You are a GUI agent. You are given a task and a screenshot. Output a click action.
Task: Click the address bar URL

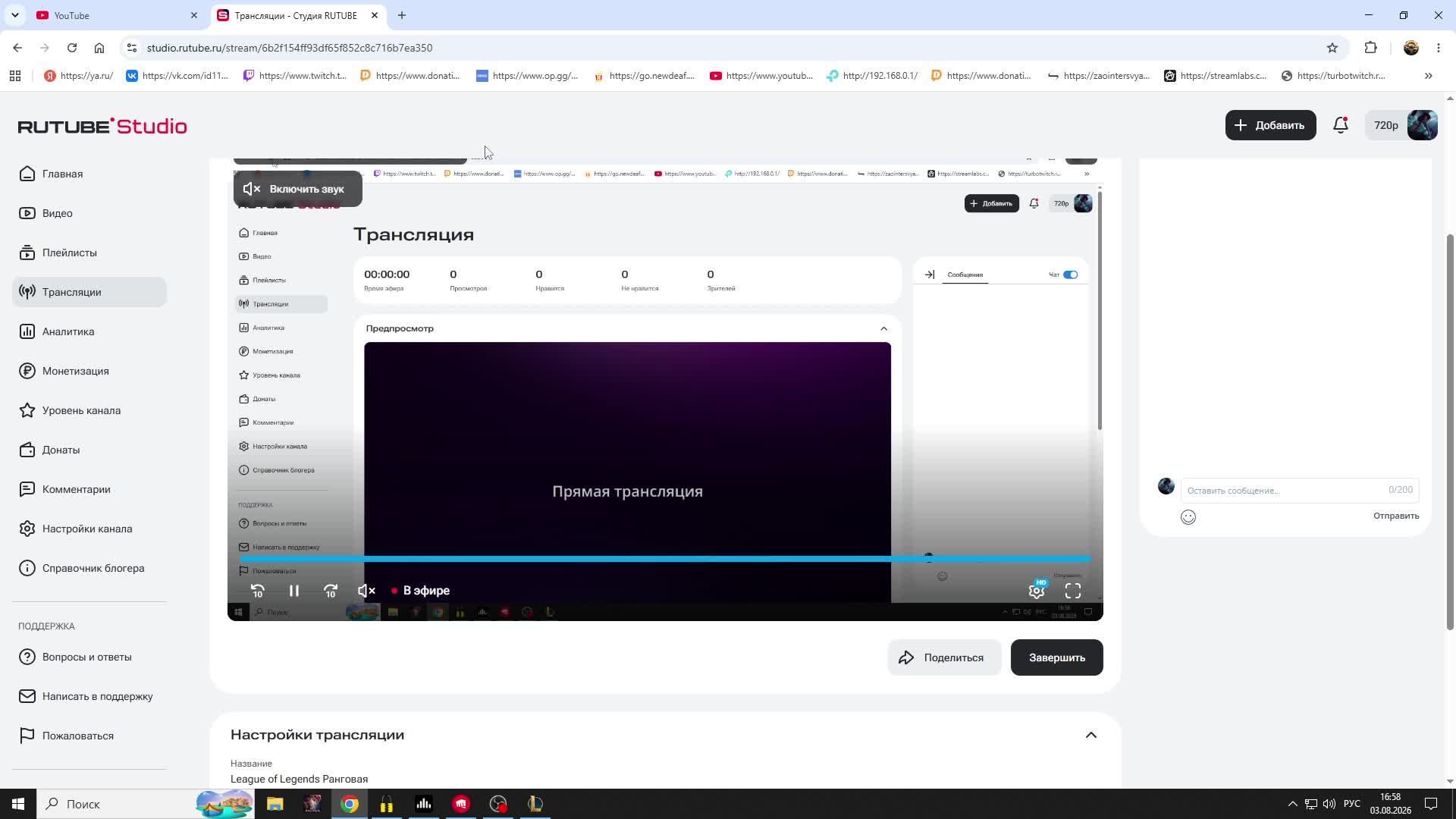click(x=290, y=48)
